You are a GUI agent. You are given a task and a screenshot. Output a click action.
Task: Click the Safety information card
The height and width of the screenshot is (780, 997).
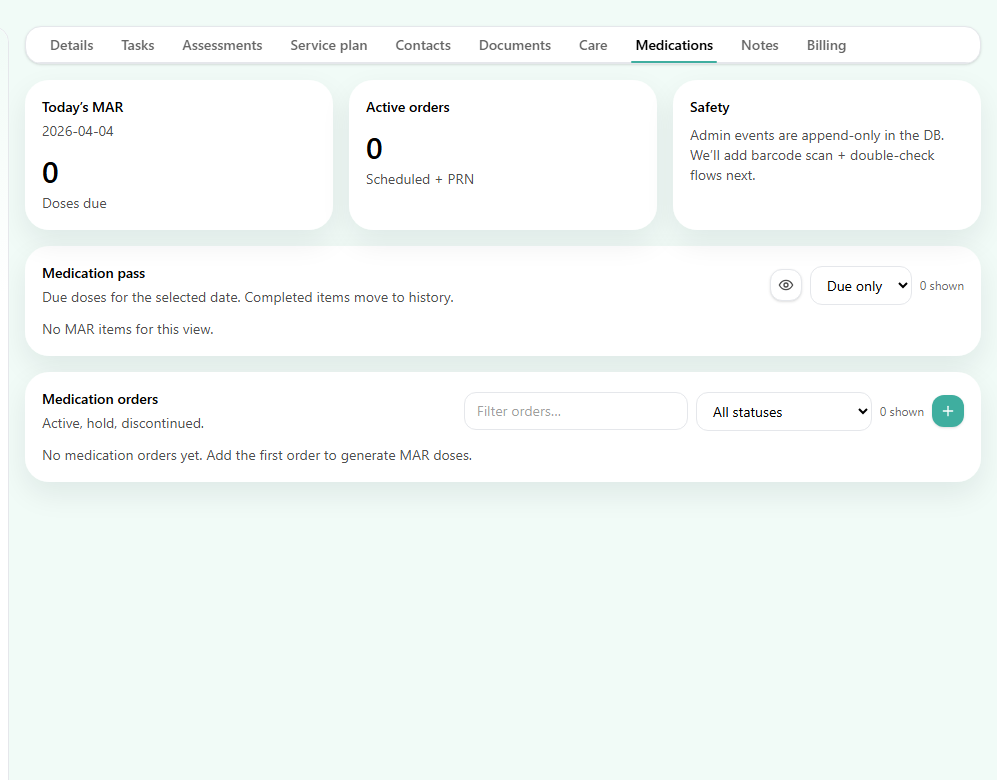(827, 155)
